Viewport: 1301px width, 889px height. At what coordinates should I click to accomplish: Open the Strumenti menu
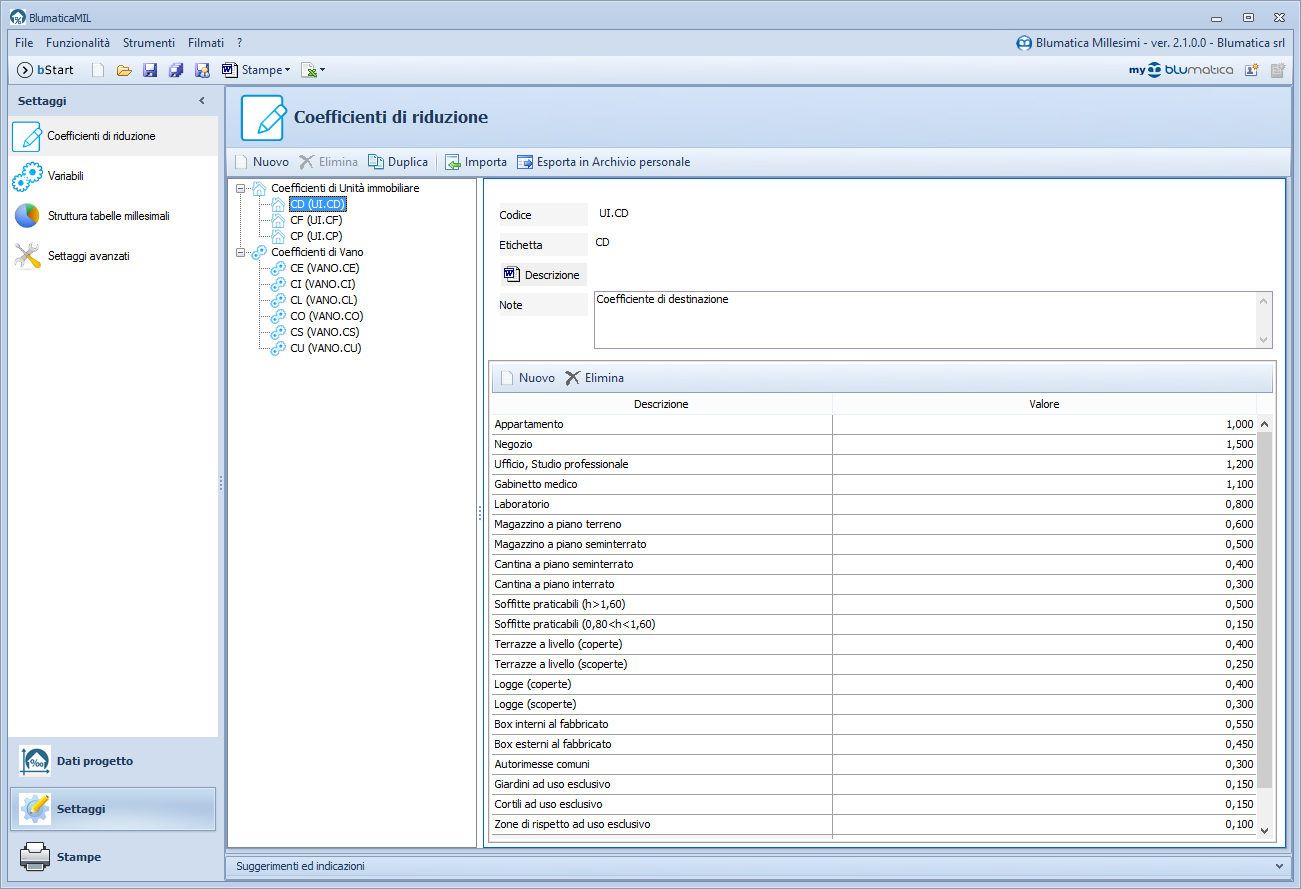pos(148,43)
